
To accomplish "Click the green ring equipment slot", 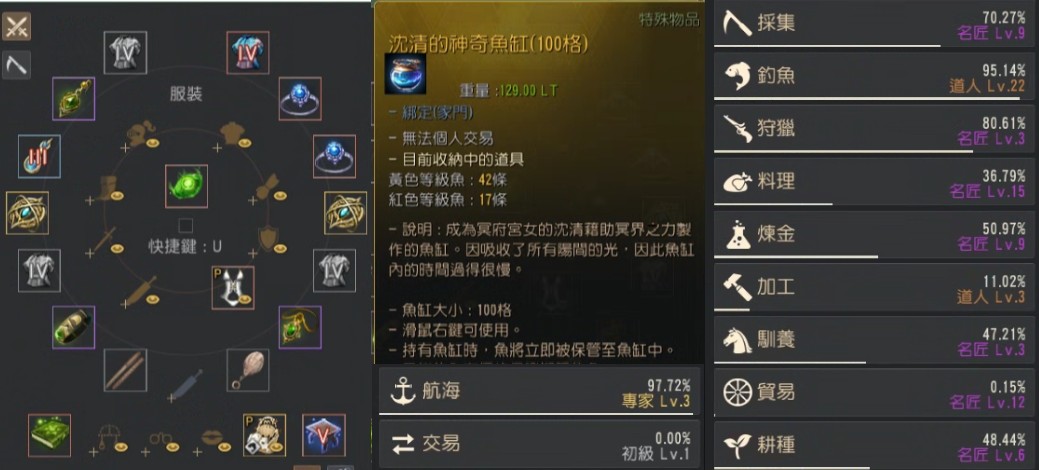I will [74, 327].
